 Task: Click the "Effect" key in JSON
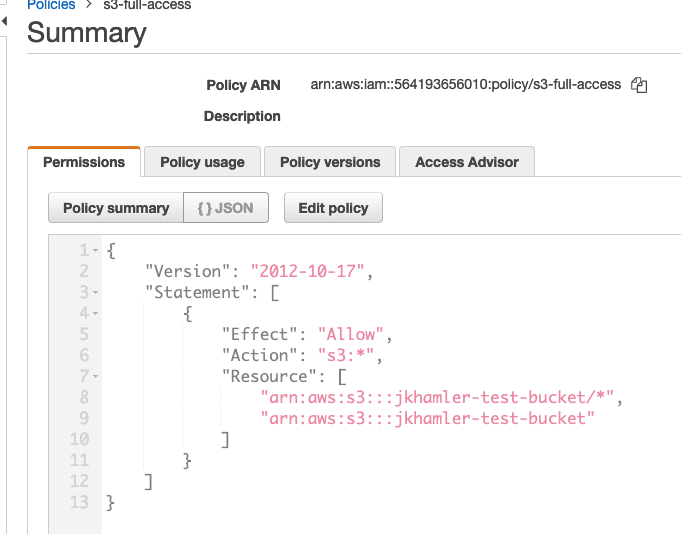[x=259, y=335]
